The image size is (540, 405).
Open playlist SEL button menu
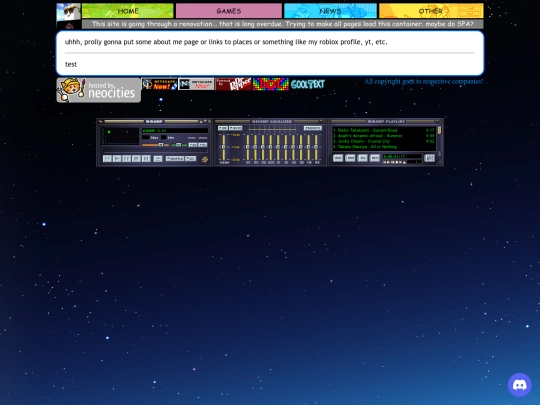click(x=363, y=158)
